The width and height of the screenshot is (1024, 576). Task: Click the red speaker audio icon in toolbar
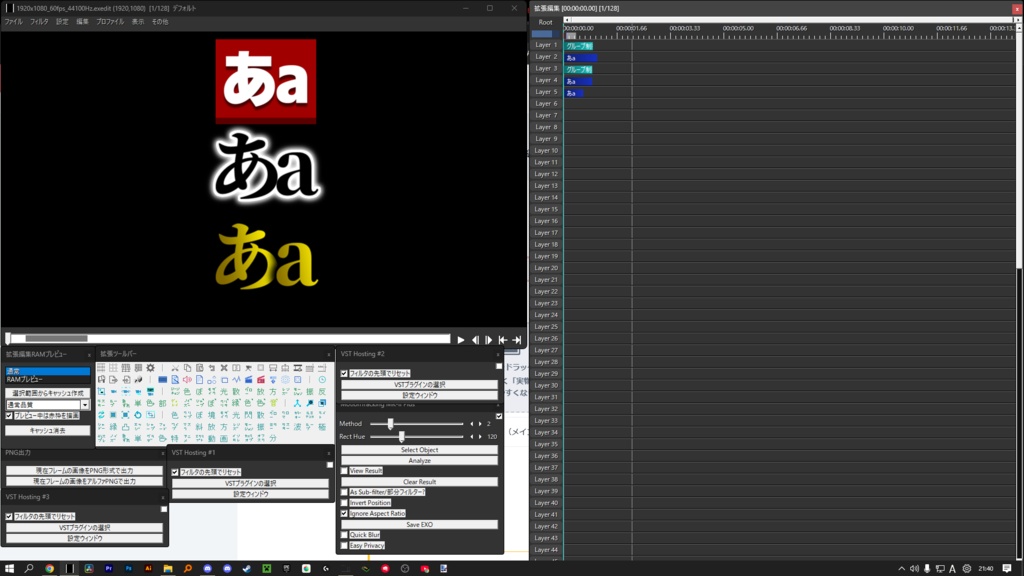[187, 379]
